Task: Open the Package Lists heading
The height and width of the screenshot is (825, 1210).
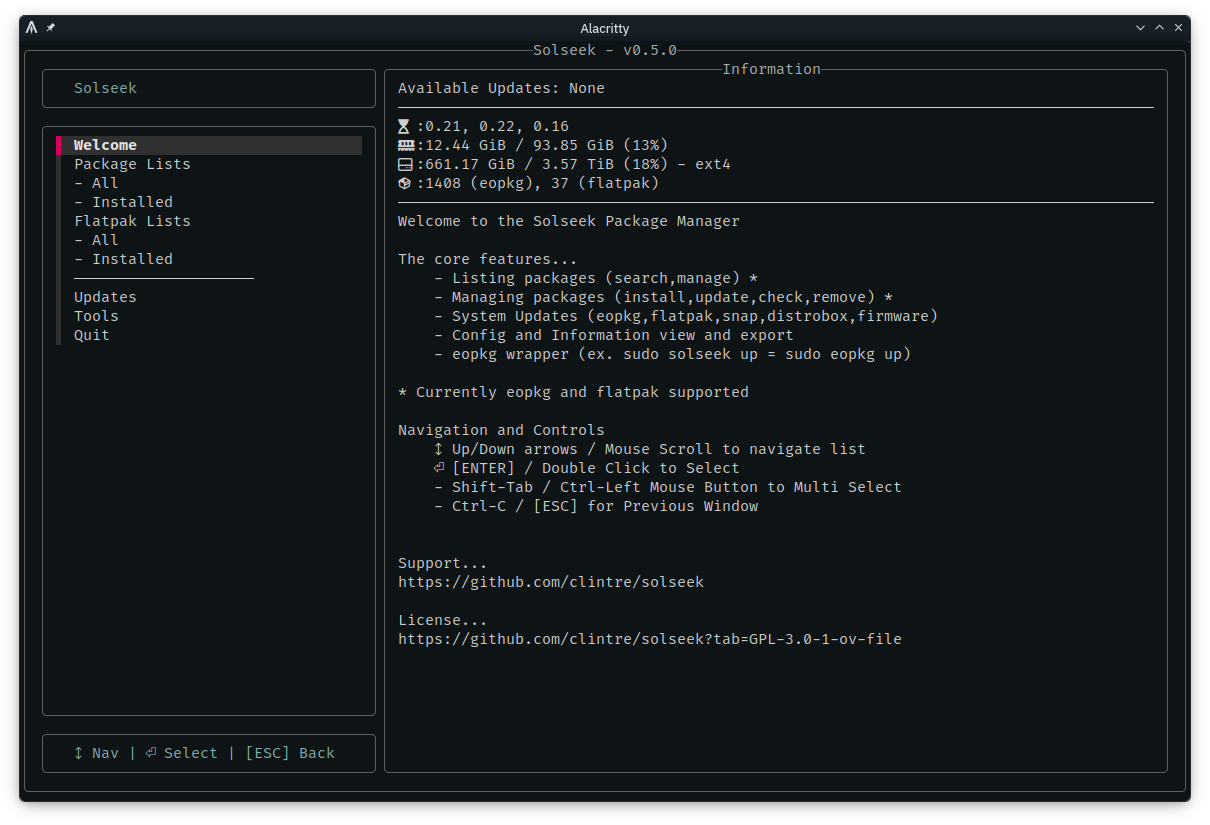Action: (x=132, y=164)
